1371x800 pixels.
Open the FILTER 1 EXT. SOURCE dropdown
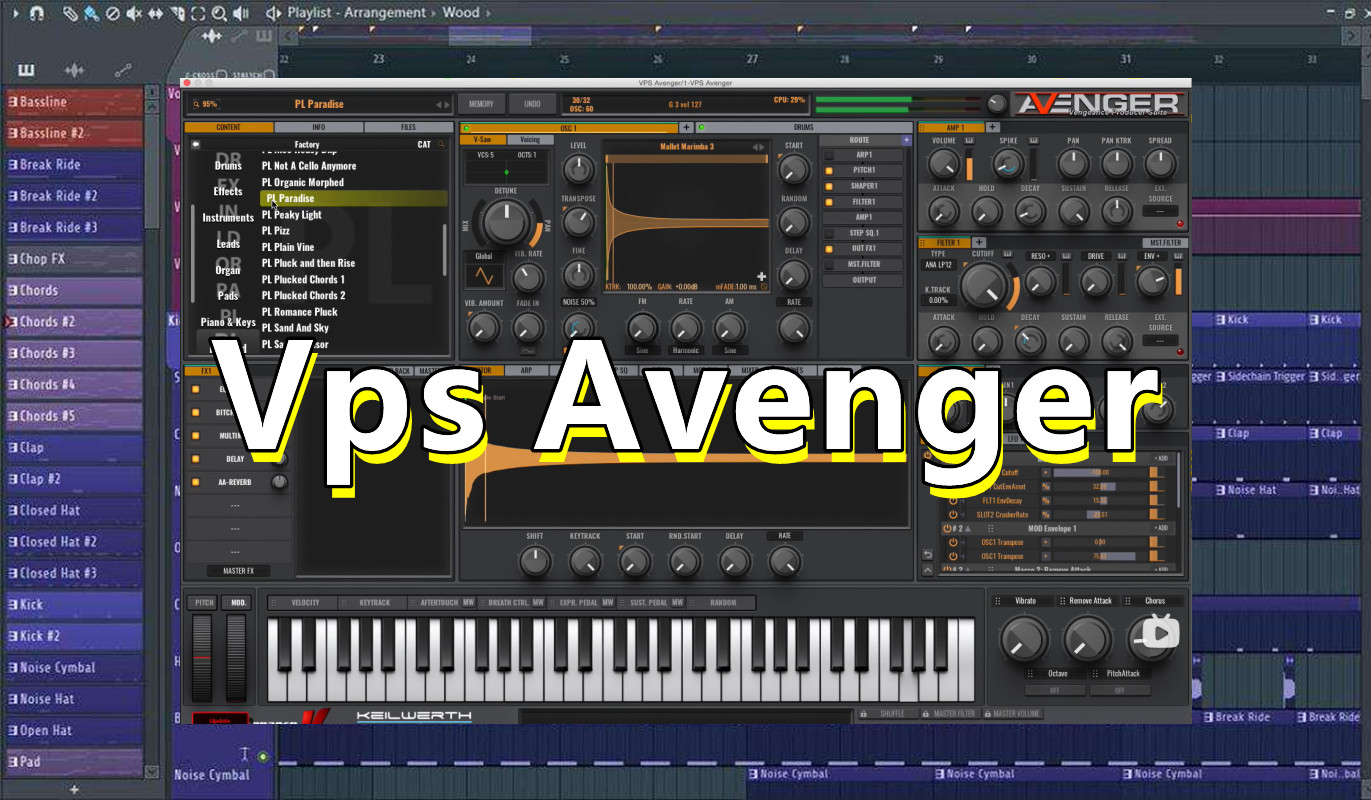[x=1160, y=340]
